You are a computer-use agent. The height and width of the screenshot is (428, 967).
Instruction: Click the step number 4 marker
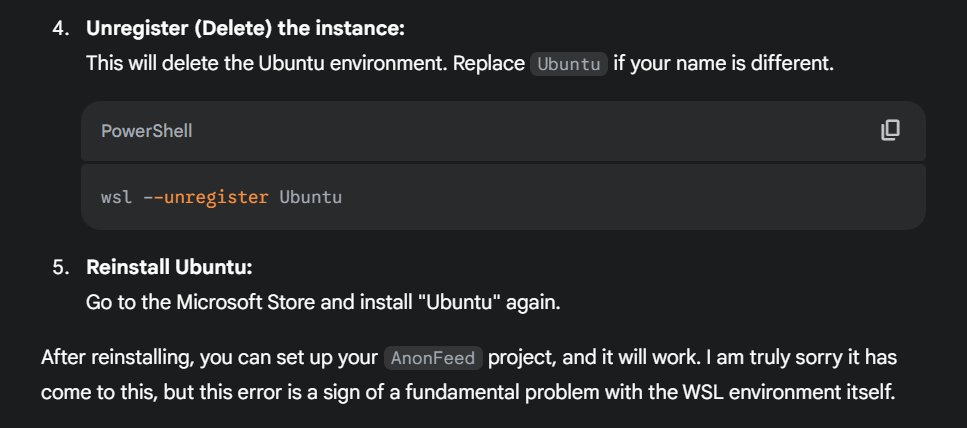(x=61, y=28)
